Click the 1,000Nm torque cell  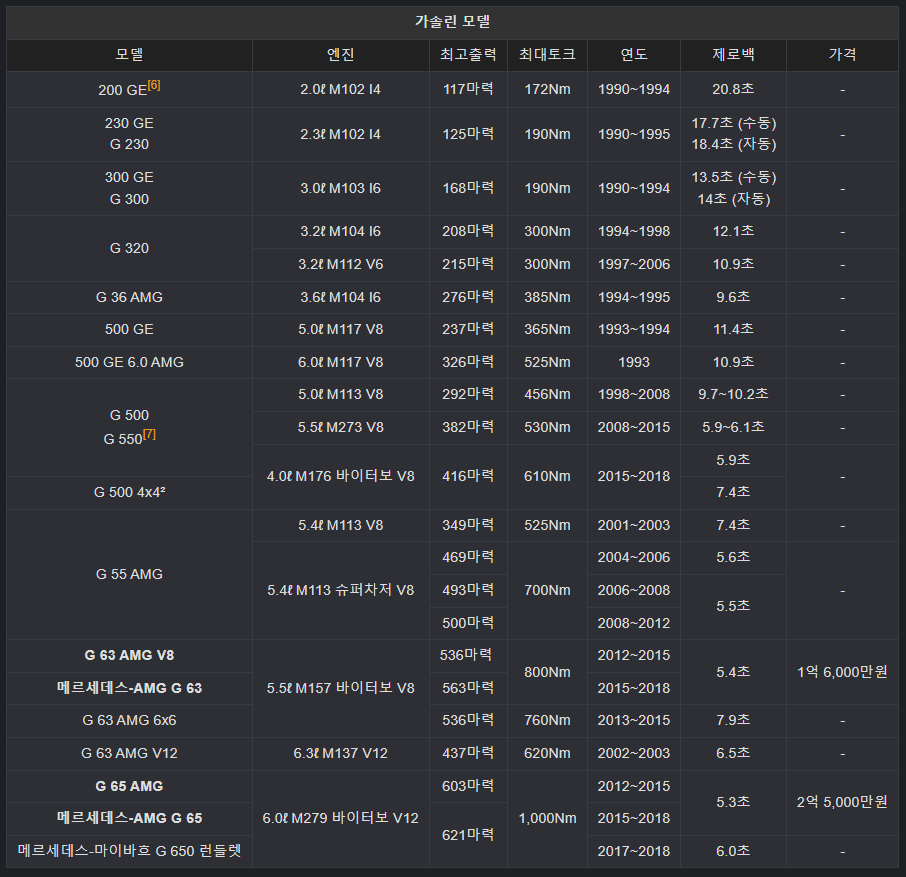click(547, 819)
